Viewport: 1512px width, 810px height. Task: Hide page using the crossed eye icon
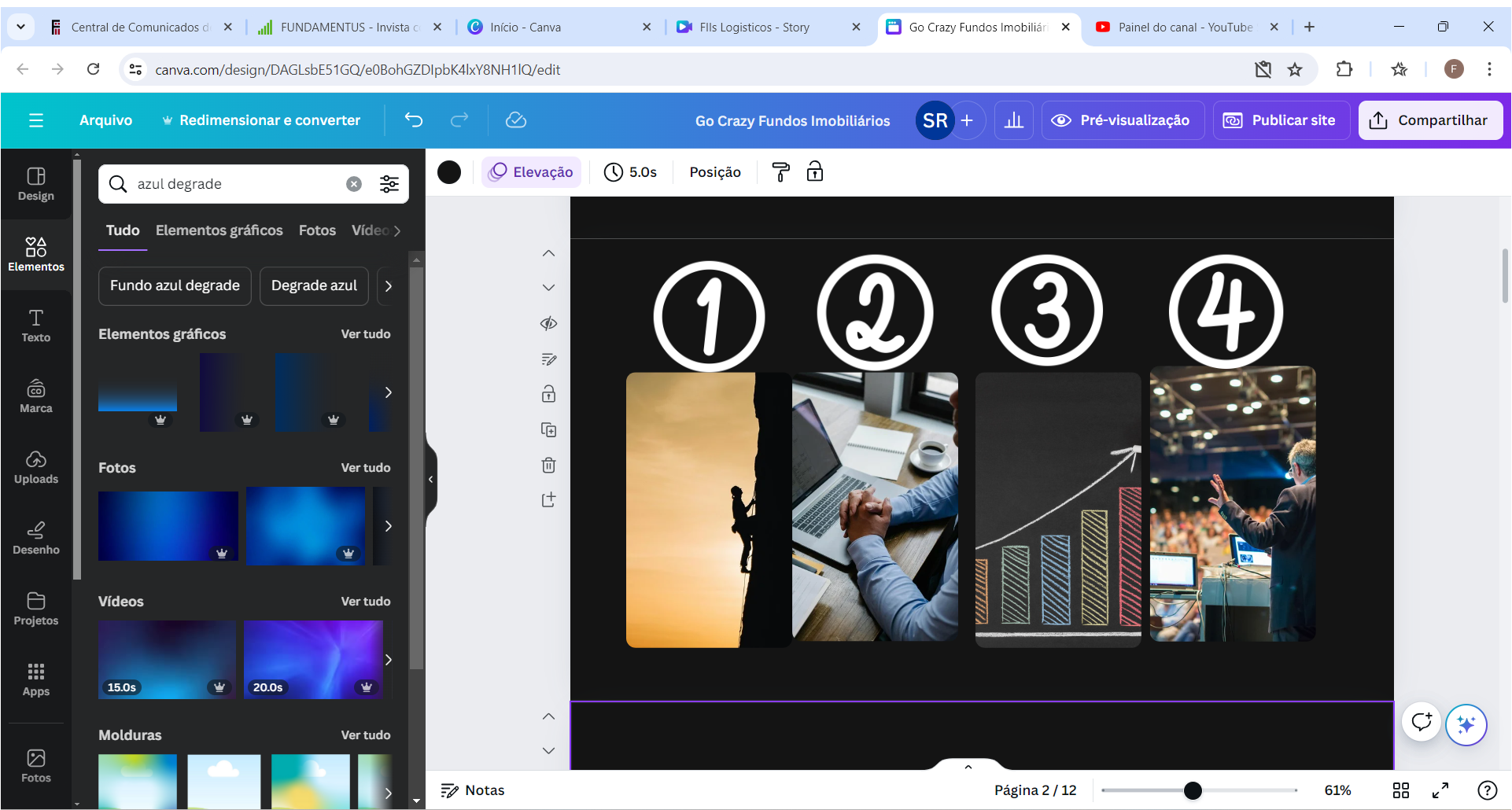pos(548,323)
